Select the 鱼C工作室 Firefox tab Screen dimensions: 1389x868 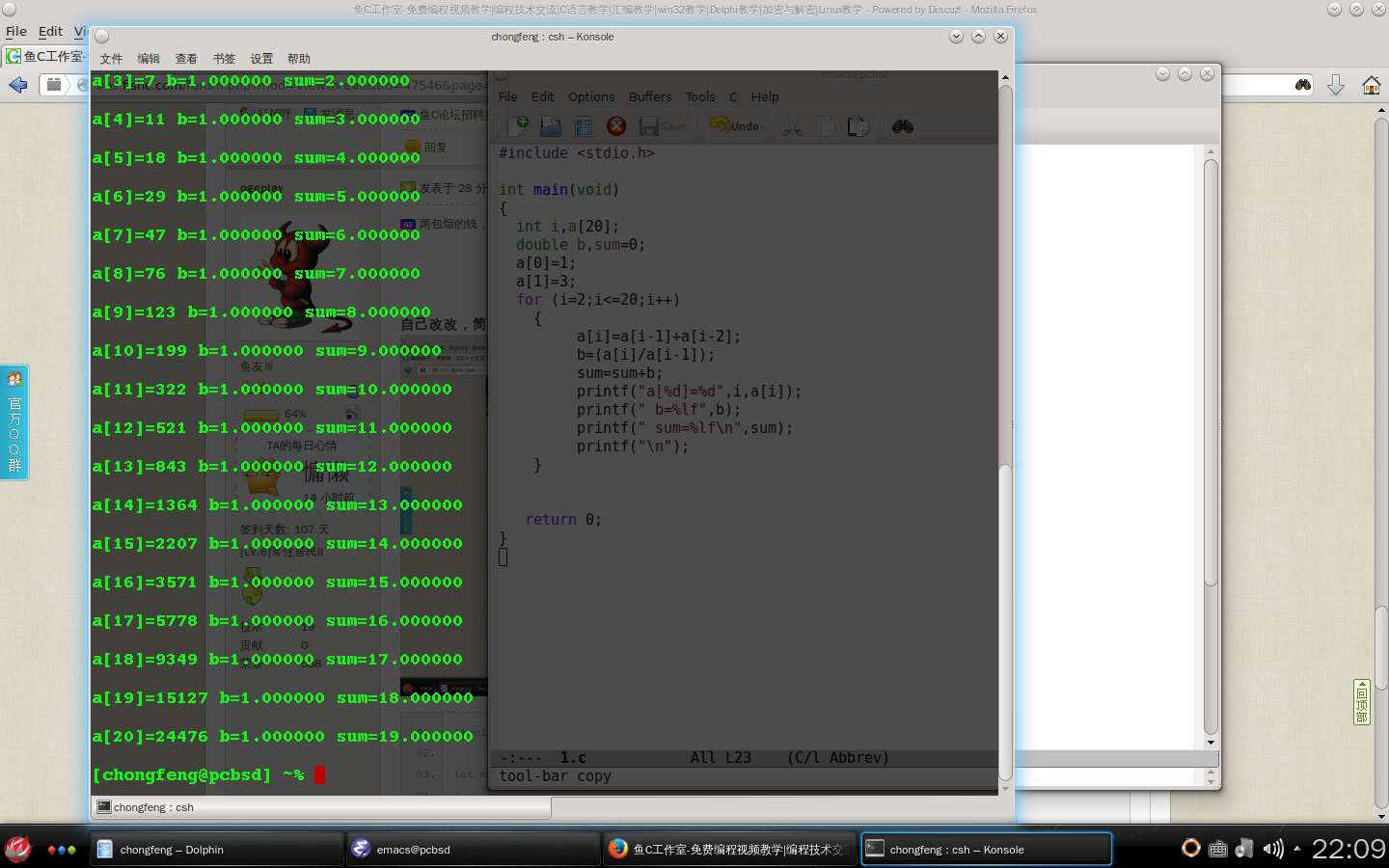46,56
